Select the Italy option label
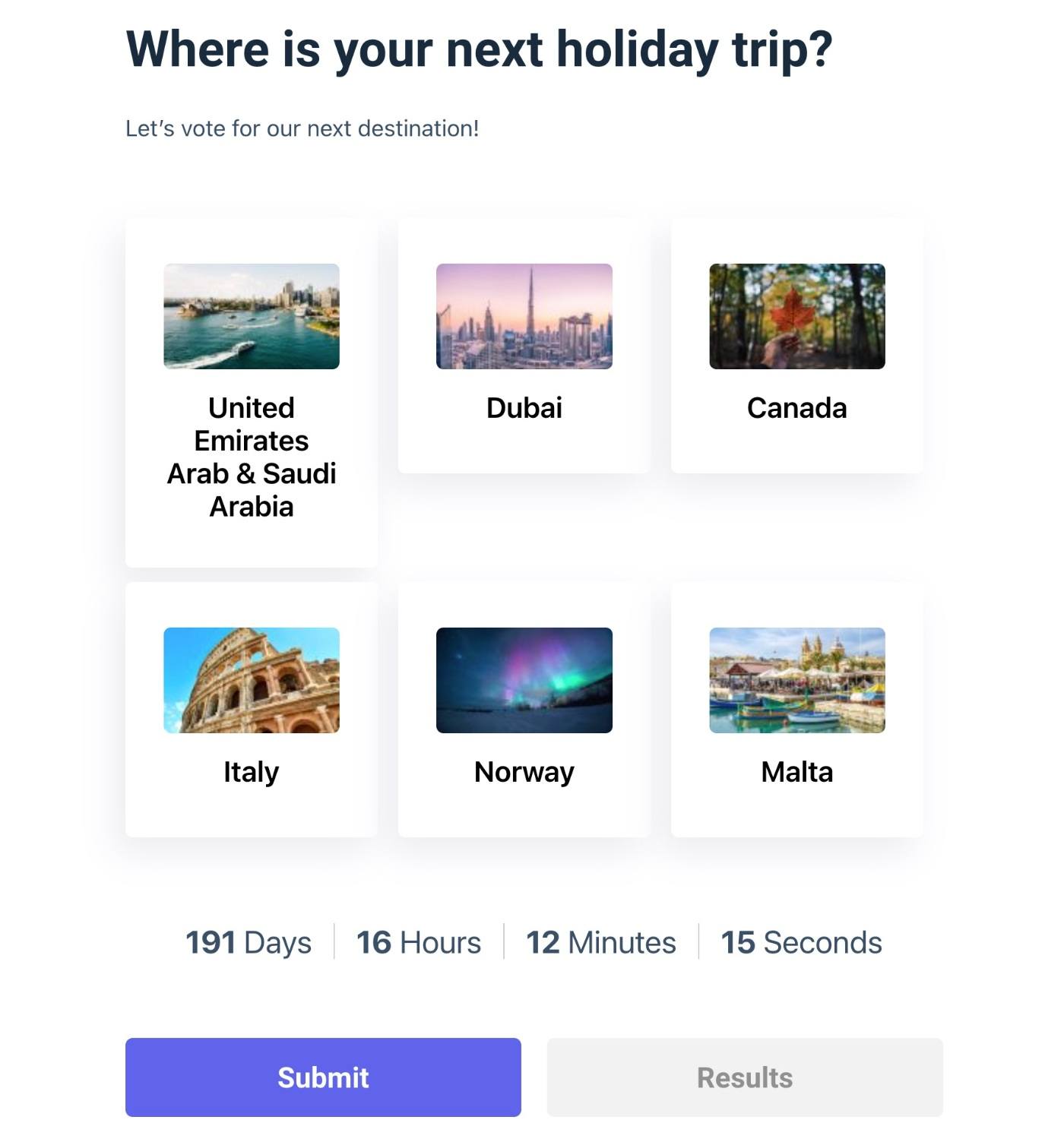The image size is (1064, 1142). (252, 772)
